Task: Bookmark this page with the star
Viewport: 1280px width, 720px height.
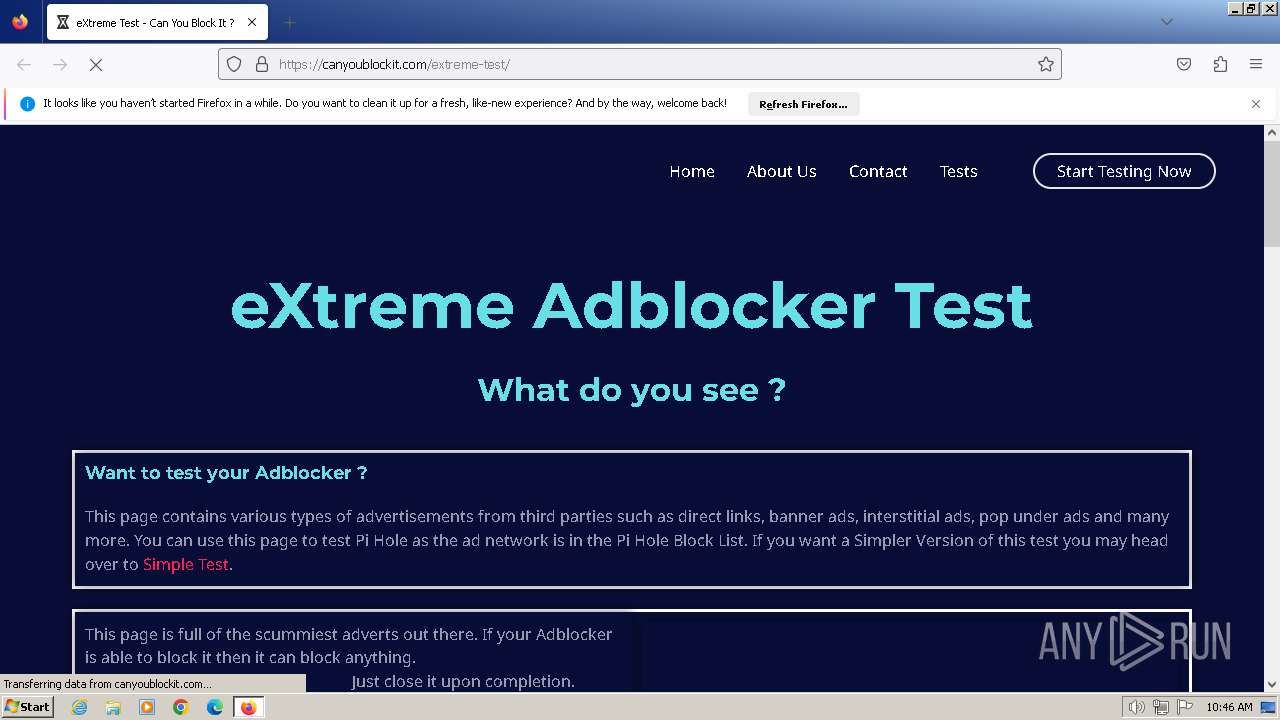Action: (1046, 64)
